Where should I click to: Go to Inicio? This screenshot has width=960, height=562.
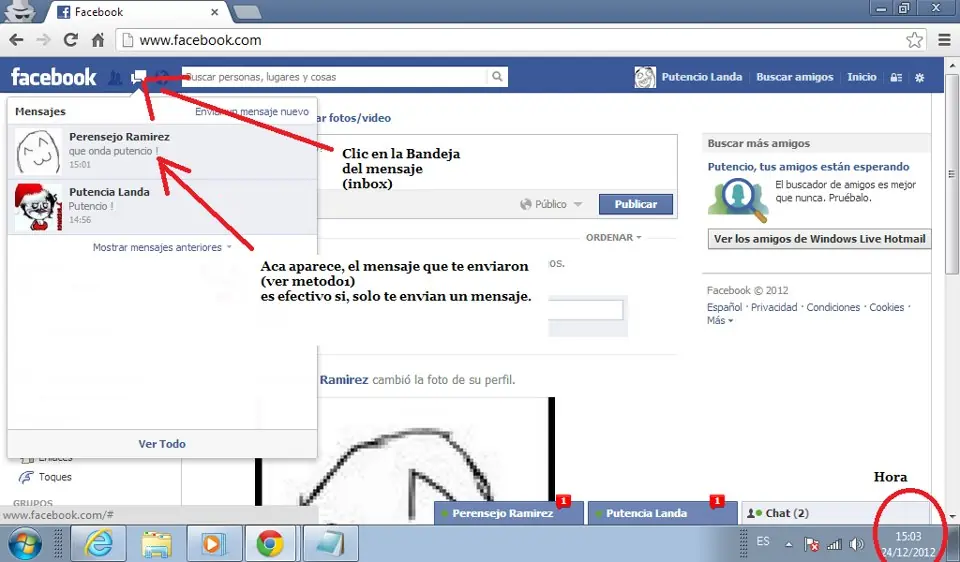point(861,77)
